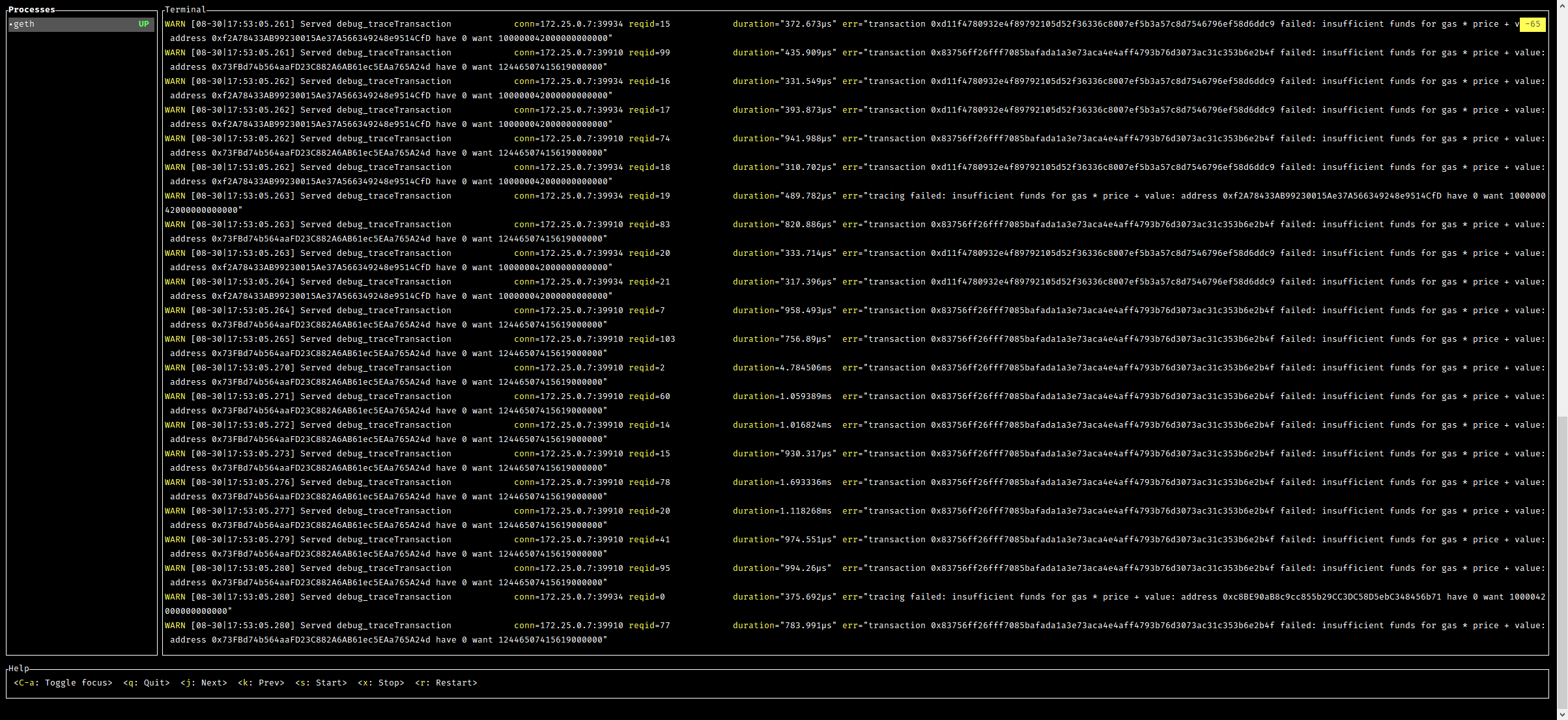The image size is (1568, 720).
Task: Click the Terminal panel title
Action: [186, 10]
